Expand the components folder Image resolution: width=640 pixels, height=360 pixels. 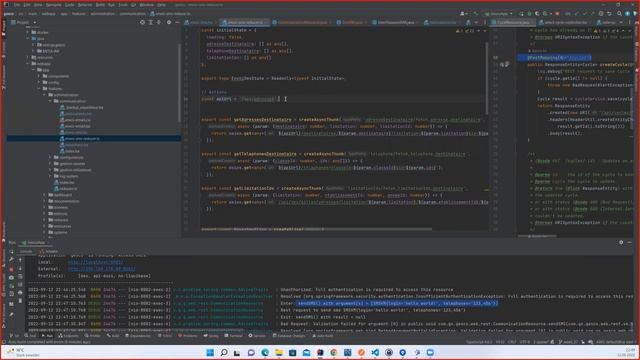pos(40,76)
